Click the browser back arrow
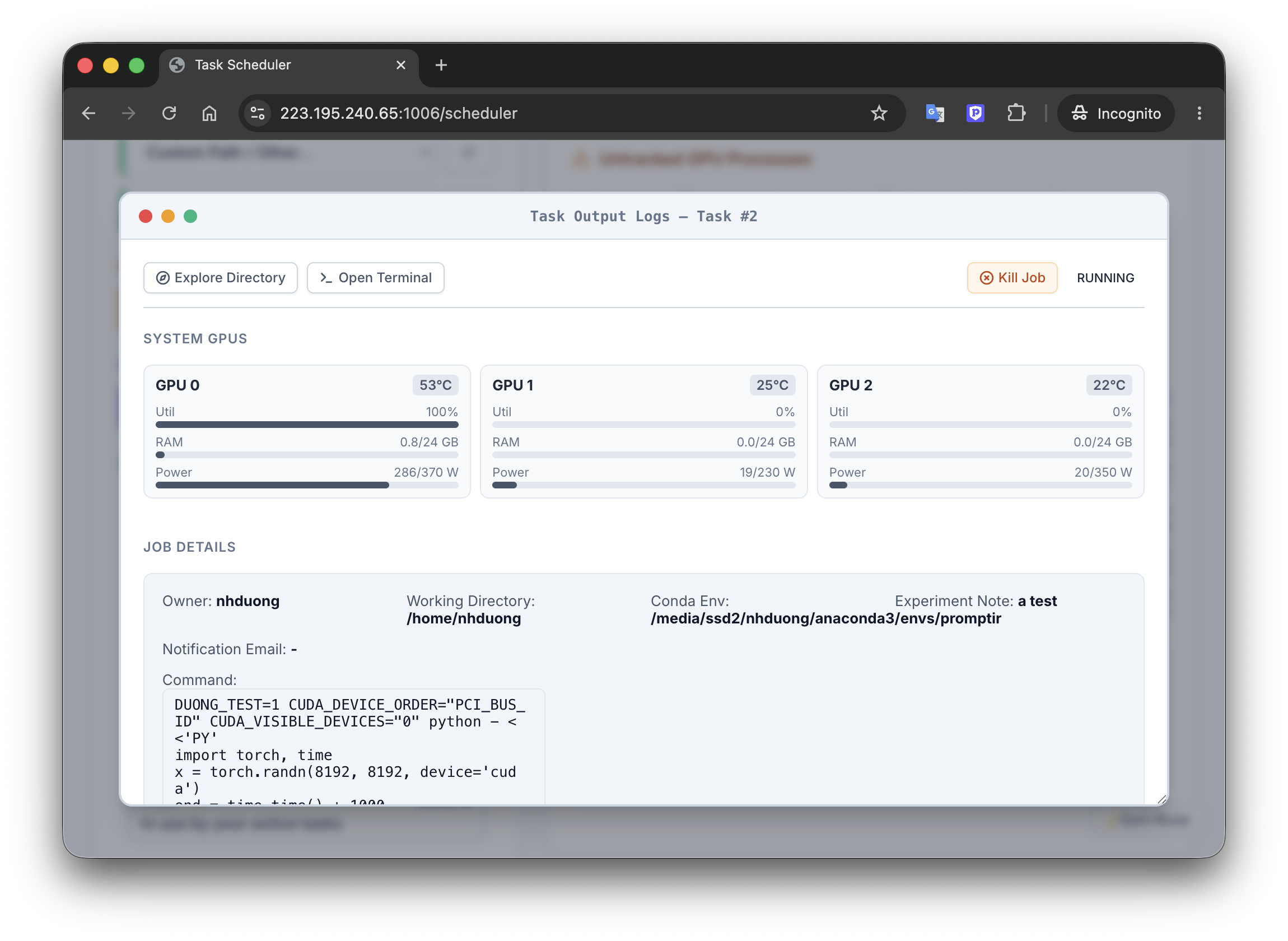Image resolution: width=1288 pixels, height=941 pixels. click(x=89, y=113)
